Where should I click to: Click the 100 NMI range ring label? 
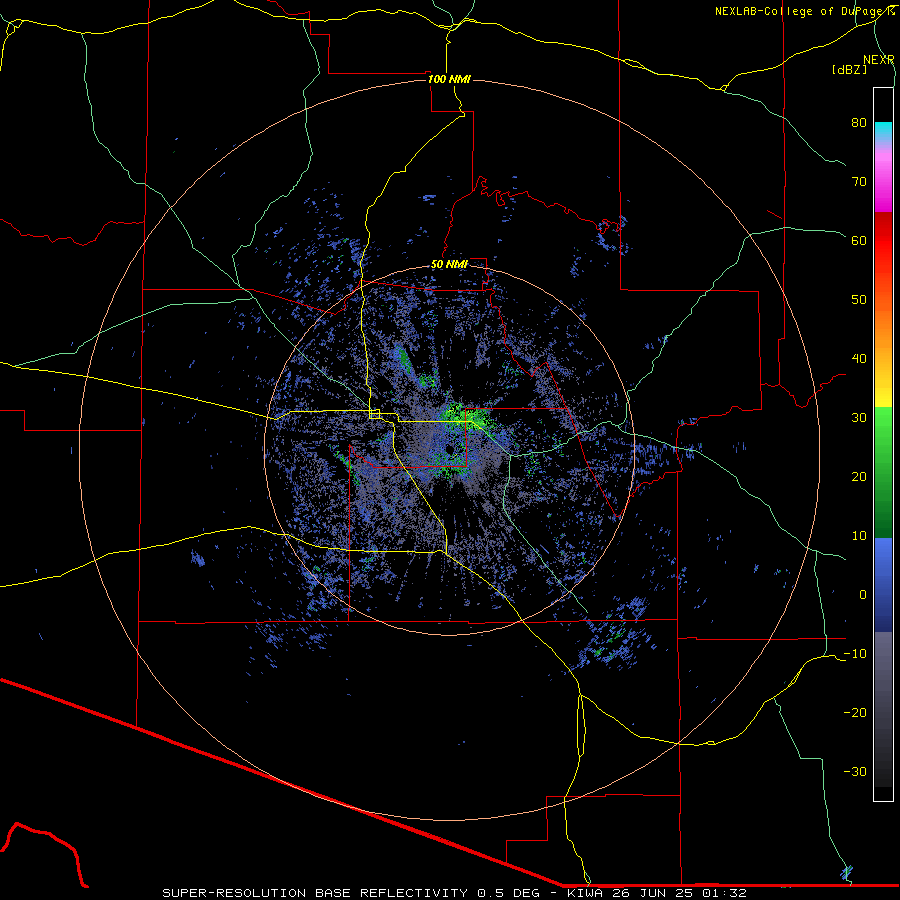click(x=449, y=79)
